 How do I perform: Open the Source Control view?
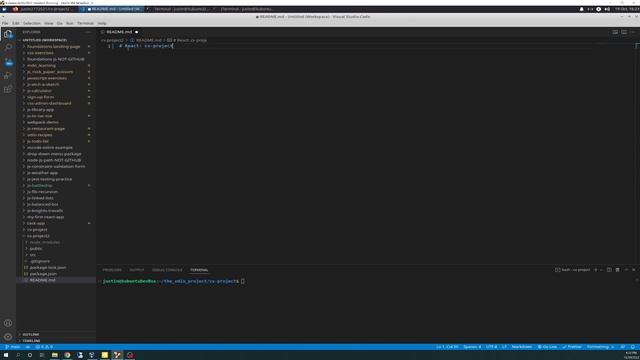point(8,62)
